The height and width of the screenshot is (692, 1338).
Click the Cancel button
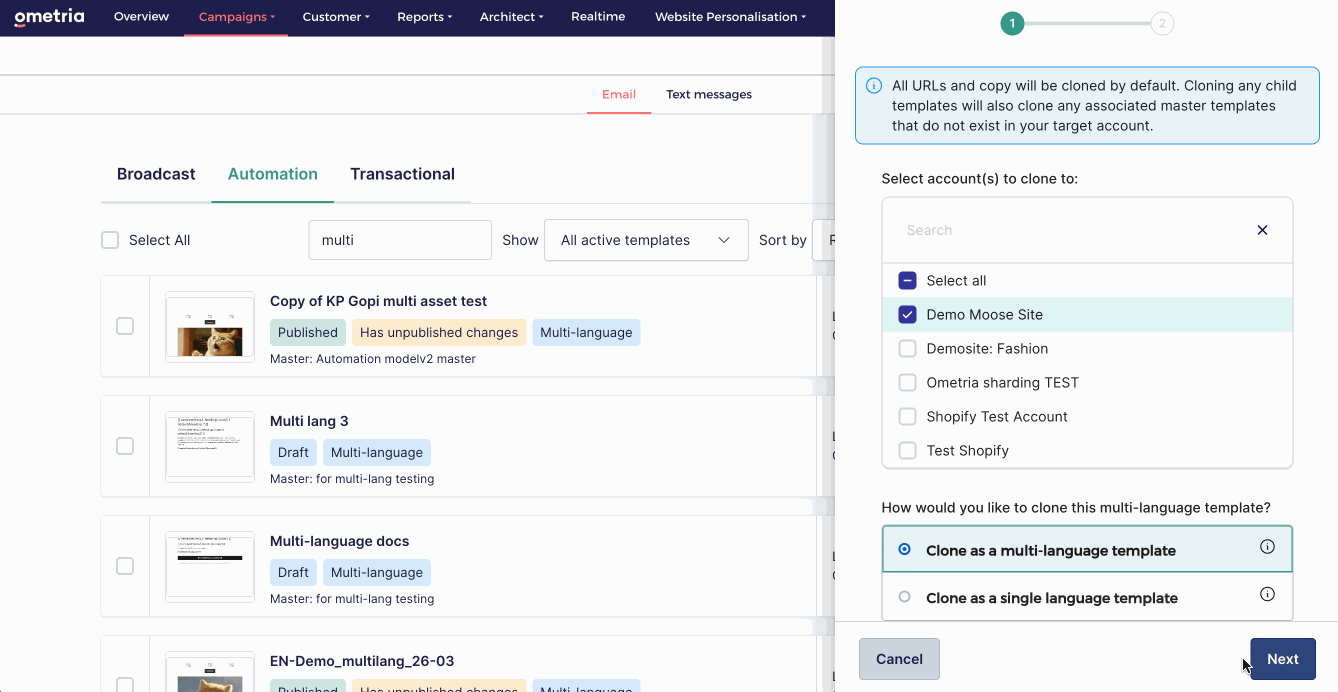click(899, 659)
